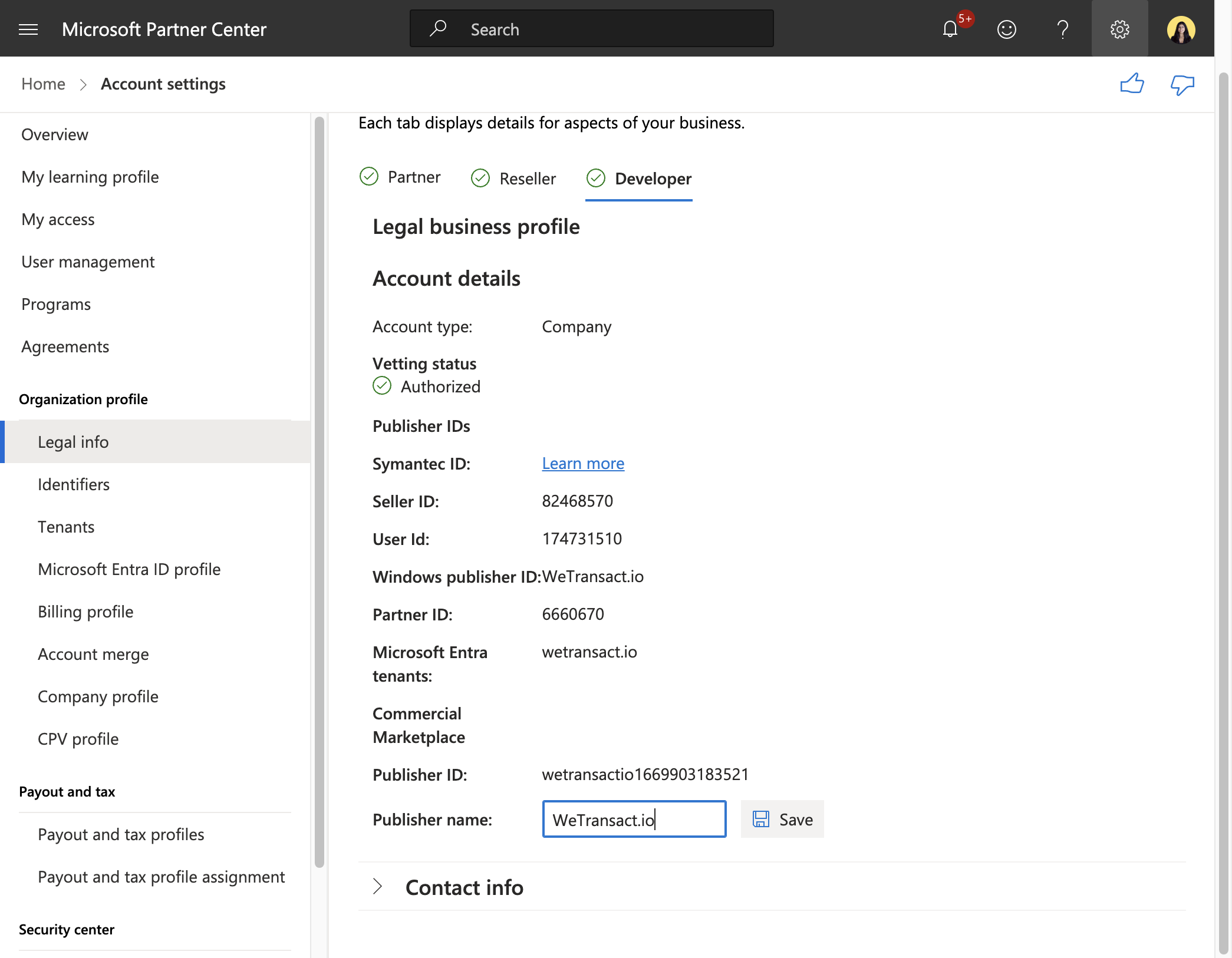Click the Seller ID value 82468570
The width and height of the screenshot is (1232, 958).
(577, 501)
